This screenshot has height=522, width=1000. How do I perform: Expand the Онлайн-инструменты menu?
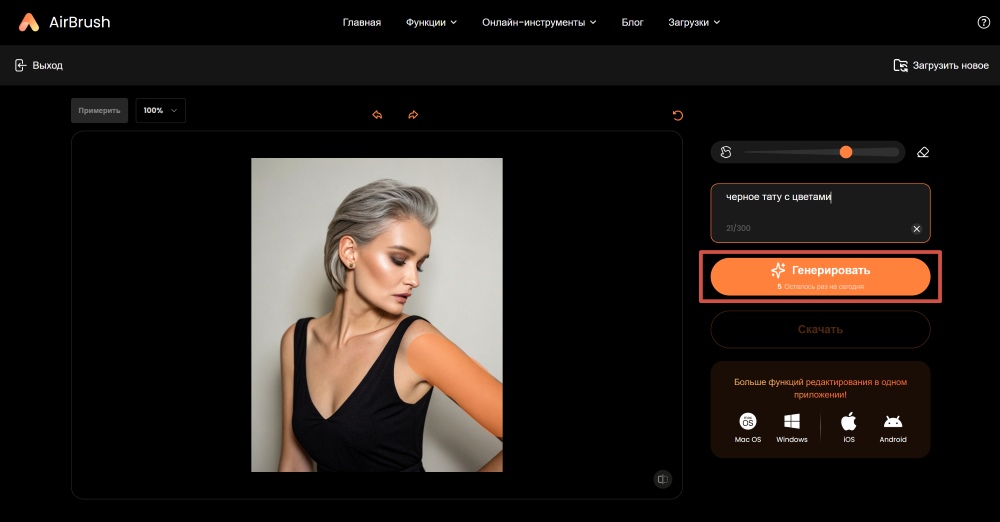[x=538, y=22]
